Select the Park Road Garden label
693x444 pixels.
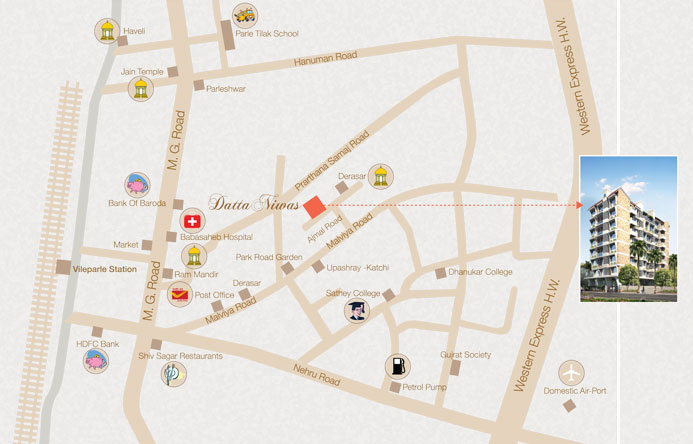click(x=269, y=257)
